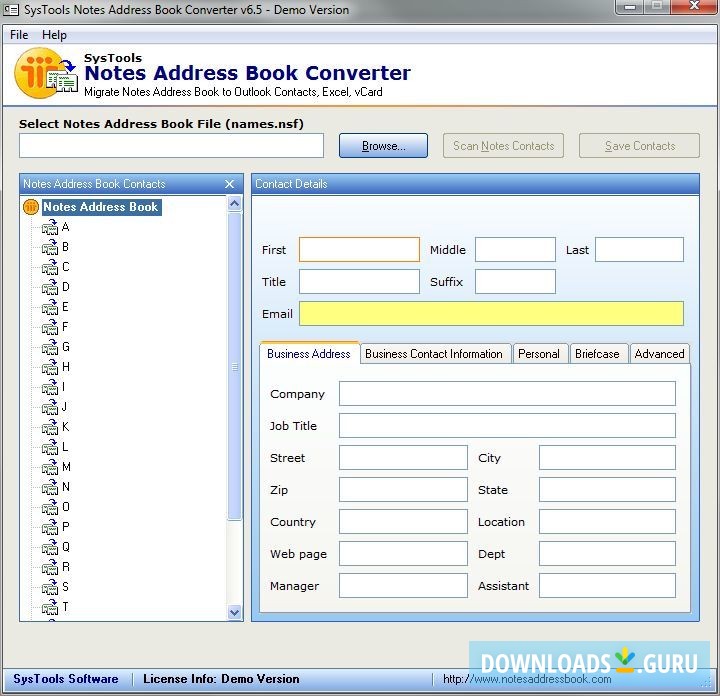The image size is (720, 696).
Task: Click the Zip input field
Action: (x=403, y=489)
